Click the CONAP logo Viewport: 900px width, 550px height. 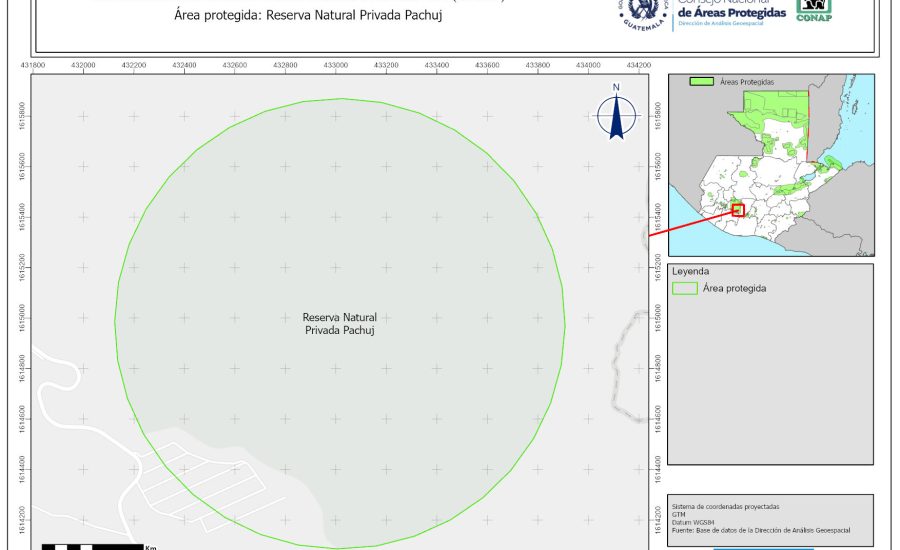click(x=814, y=10)
